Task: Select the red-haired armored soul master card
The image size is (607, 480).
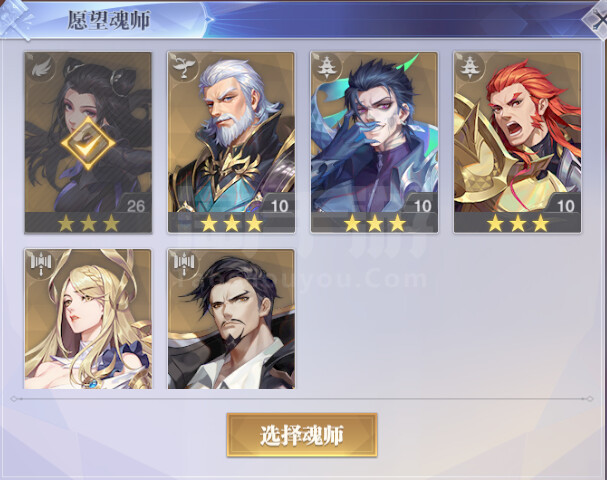Action: click(518, 142)
